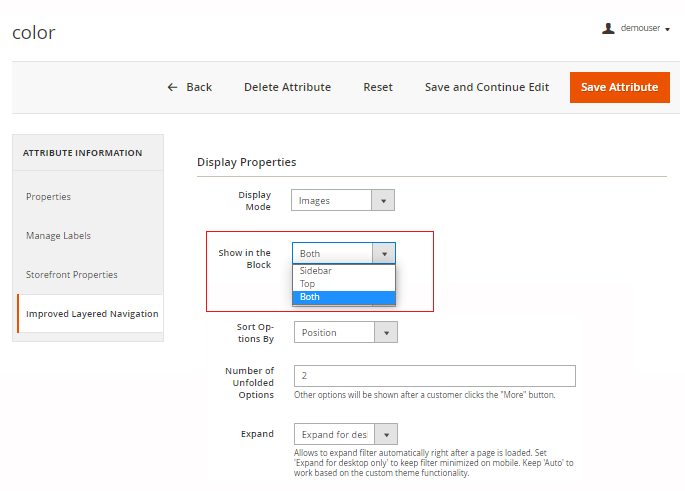Image resolution: width=685 pixels, height=491 pixels.
Task: Click the Back arrow icon
Action: (173, 87)
